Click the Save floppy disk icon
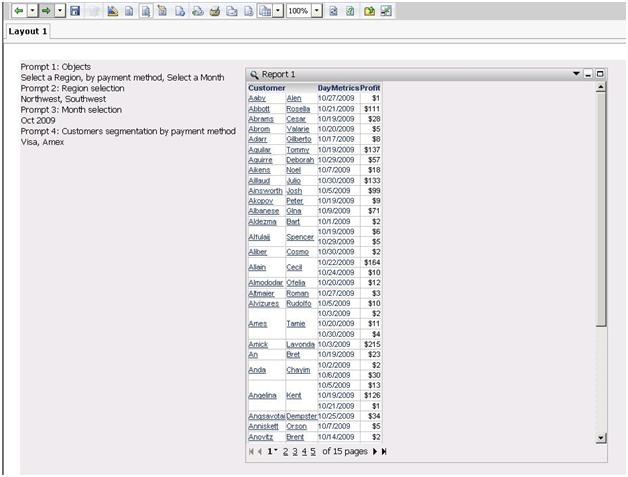 point(75,10)
